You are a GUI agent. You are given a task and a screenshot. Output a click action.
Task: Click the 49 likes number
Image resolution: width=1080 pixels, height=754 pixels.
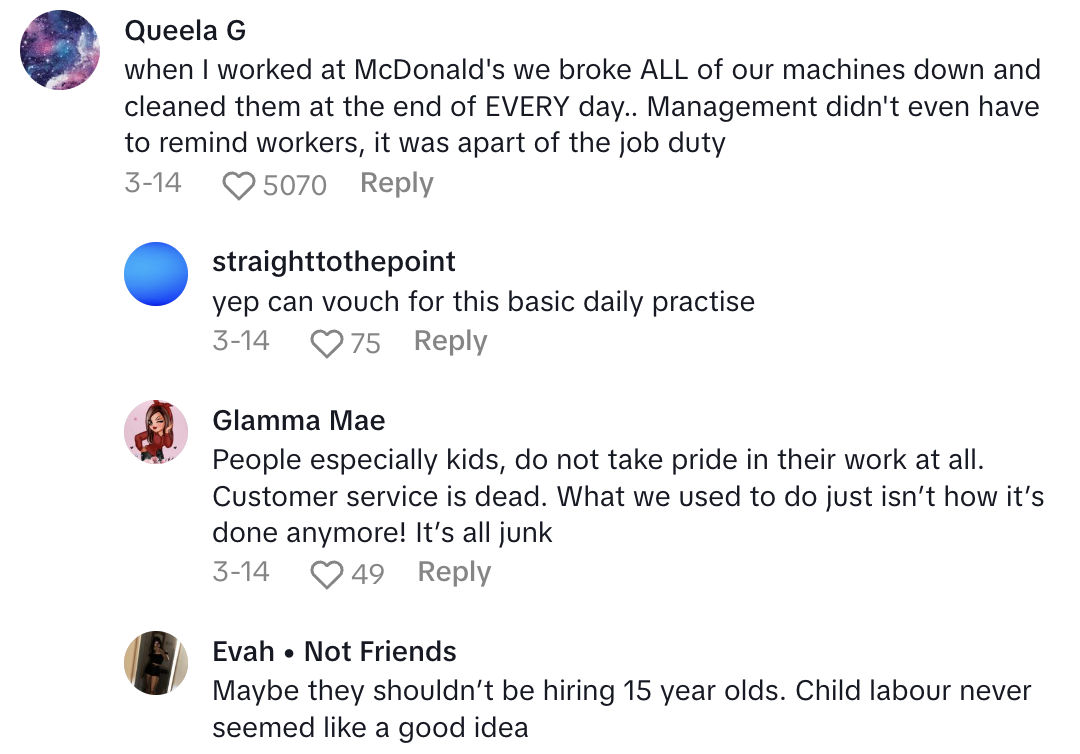[x=368, y=575]
